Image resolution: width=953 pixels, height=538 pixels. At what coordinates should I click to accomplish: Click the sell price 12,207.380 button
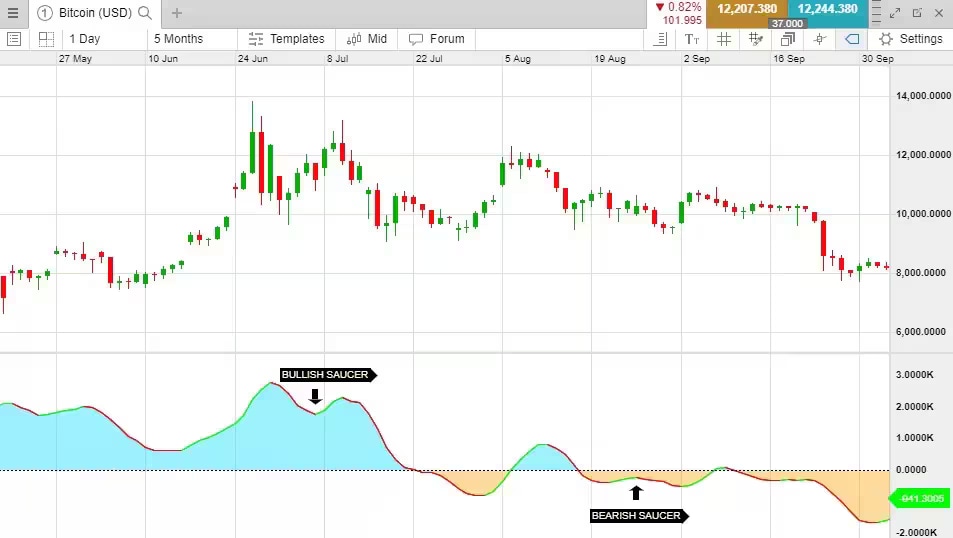click(x=747, y=10)
